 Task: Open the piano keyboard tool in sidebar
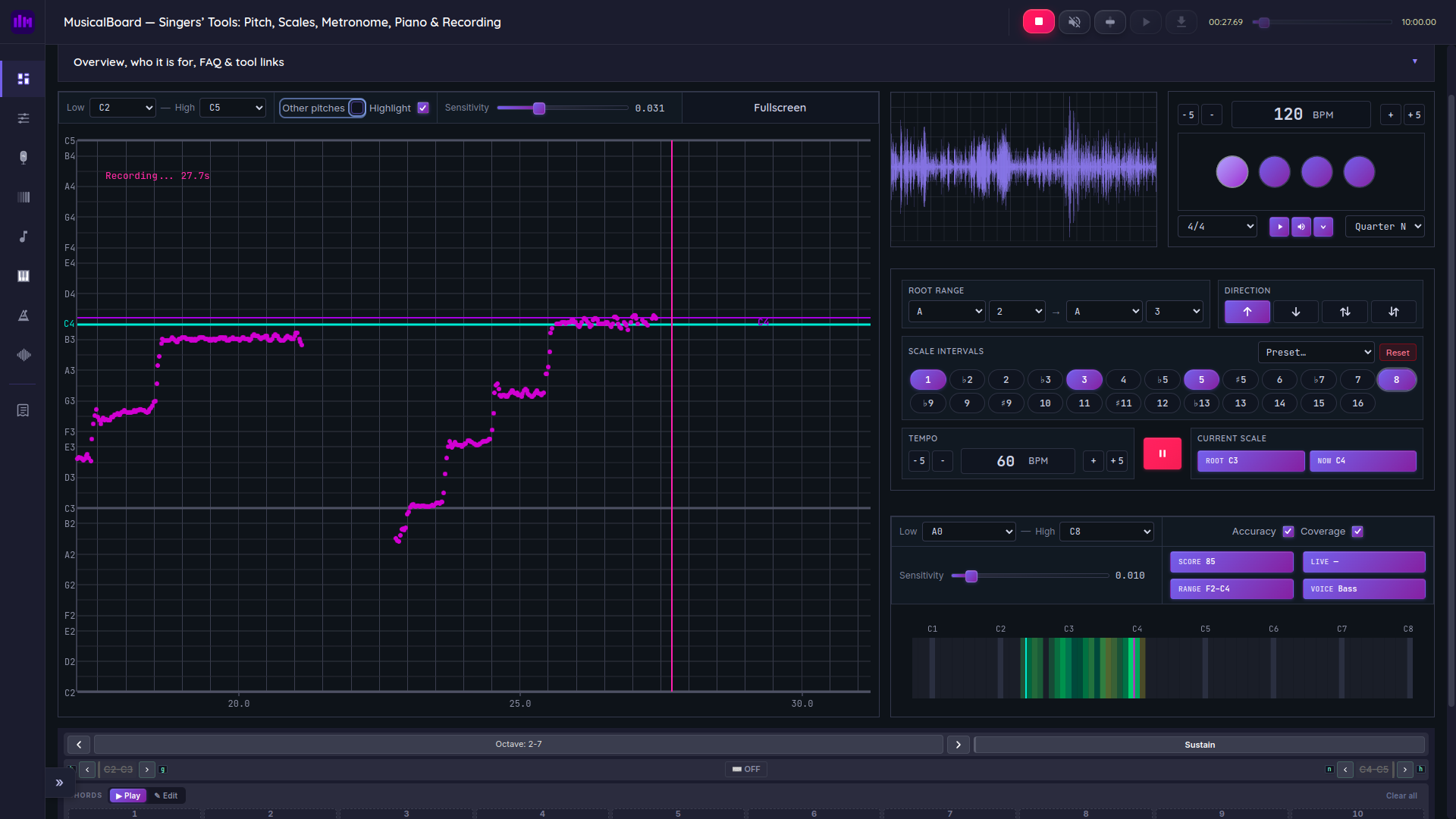click(24, 276)
